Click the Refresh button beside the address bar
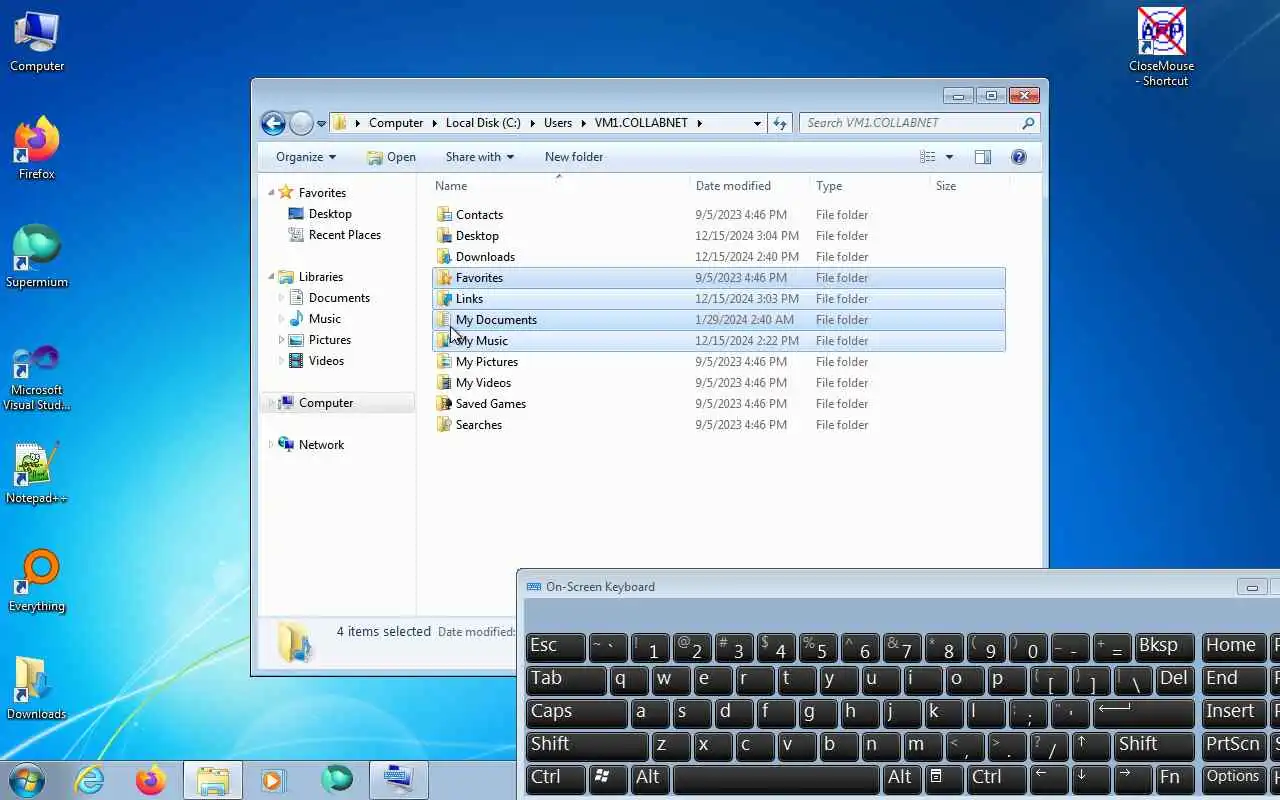The height and width of the screenshot is (800, 1280). pos(780,123)
